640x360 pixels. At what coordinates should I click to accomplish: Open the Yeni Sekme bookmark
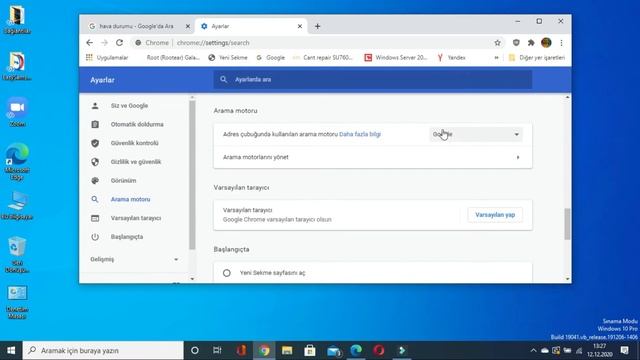click(228, 58)
